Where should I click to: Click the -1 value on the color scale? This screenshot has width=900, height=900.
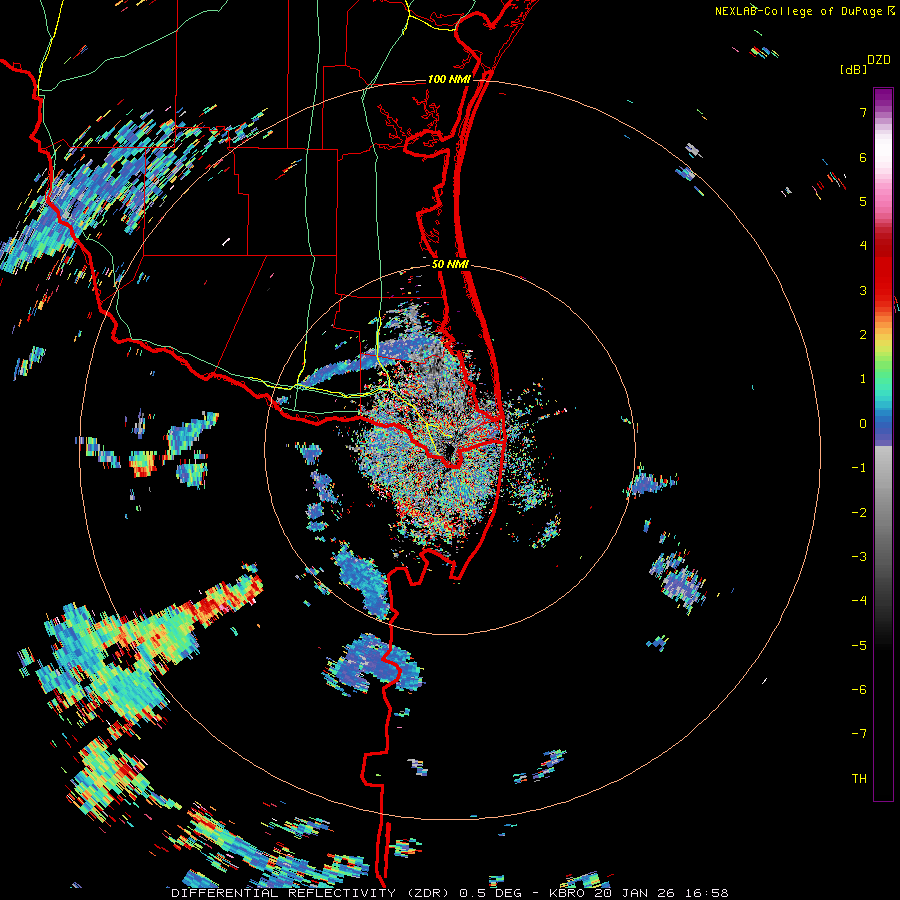pos(859,468)
